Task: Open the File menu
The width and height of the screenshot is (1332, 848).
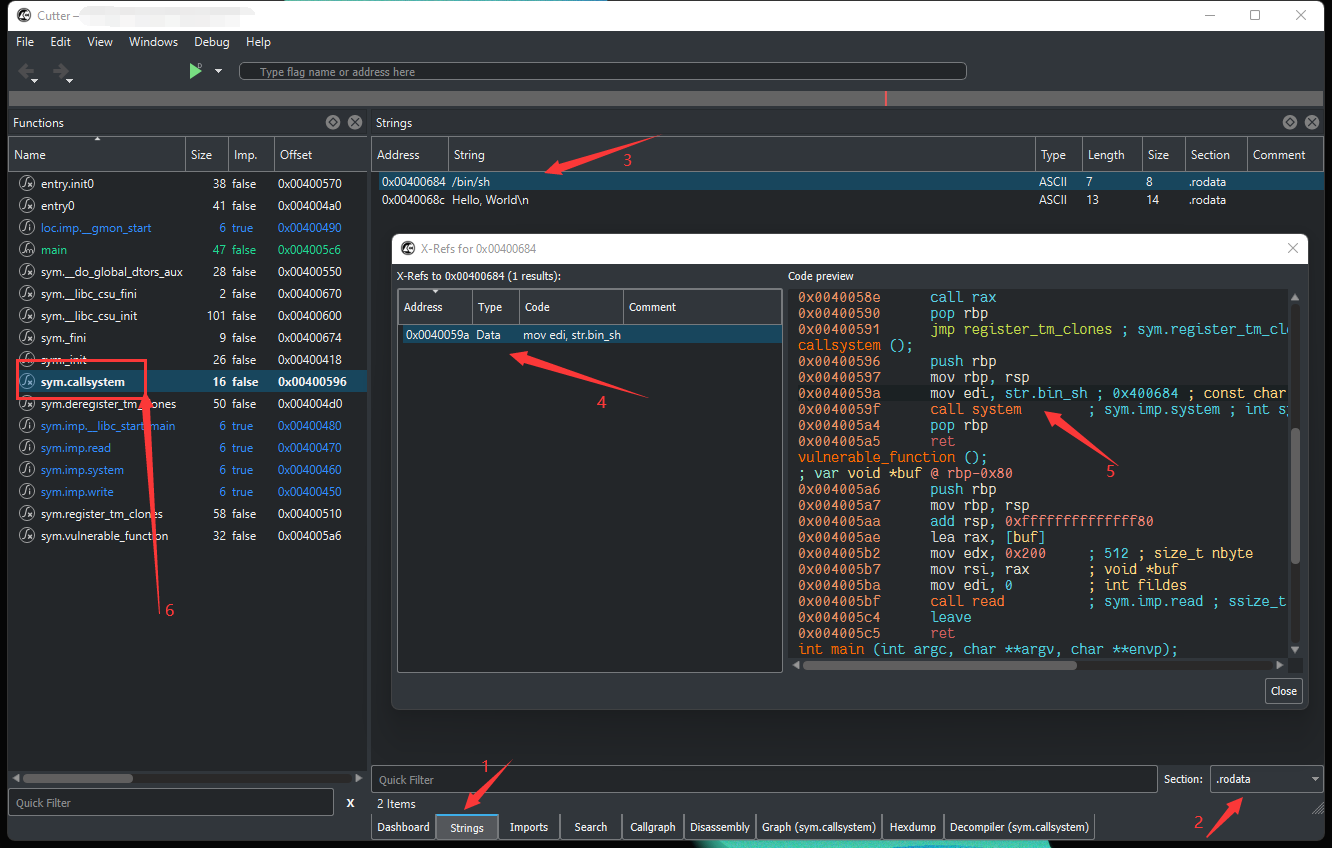Action: point(25,42)
